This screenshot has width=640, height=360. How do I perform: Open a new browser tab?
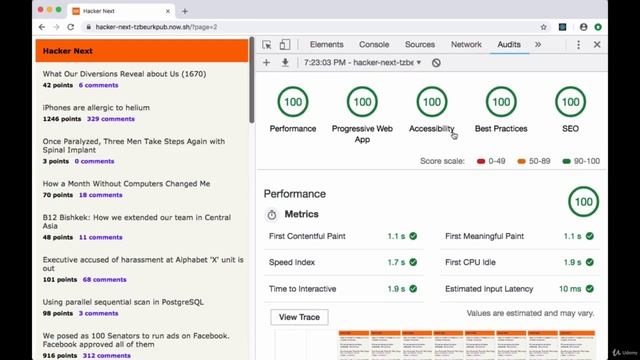(x=185, y=11)
